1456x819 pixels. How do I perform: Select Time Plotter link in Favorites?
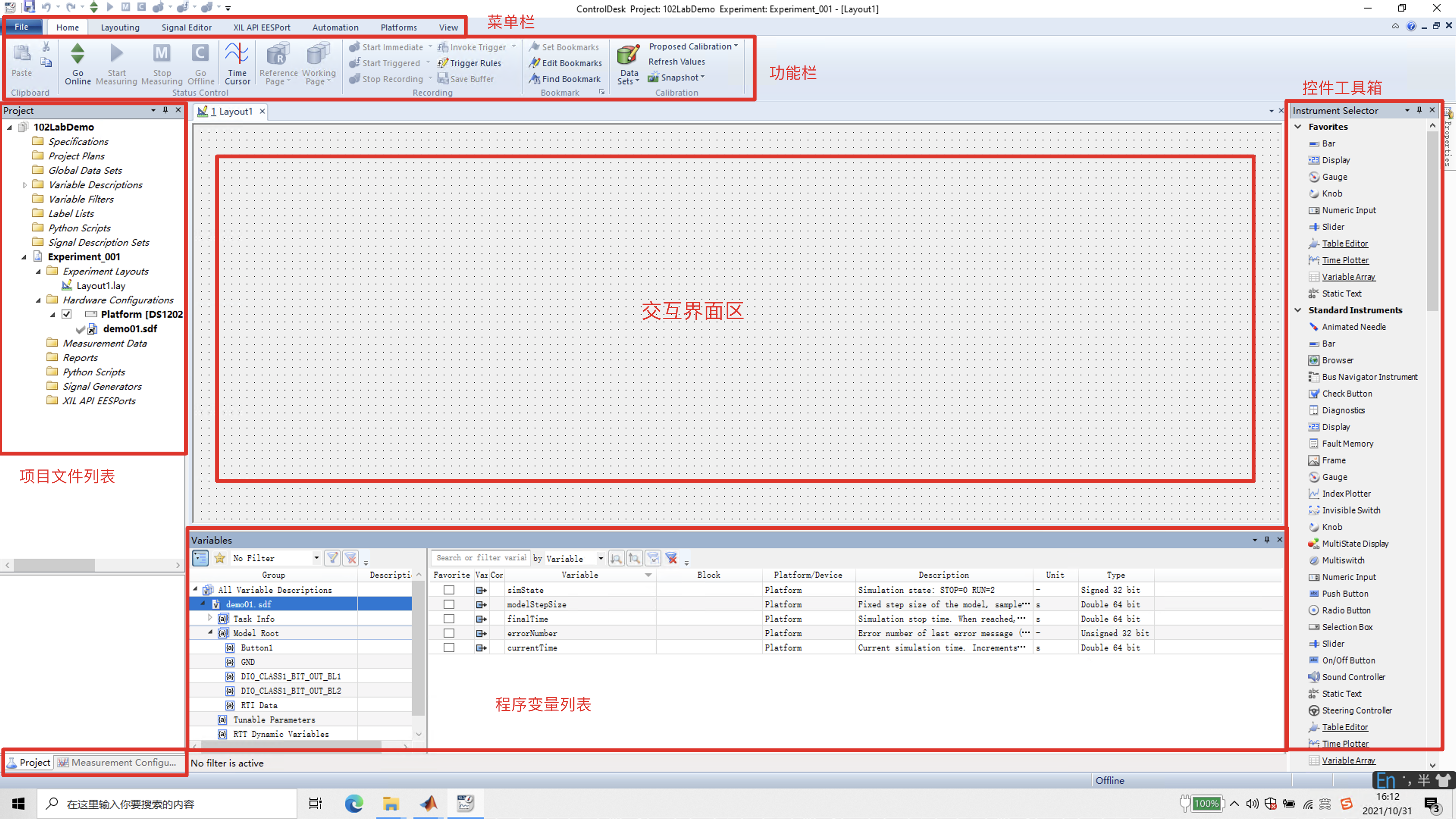tap(1345, 260)
